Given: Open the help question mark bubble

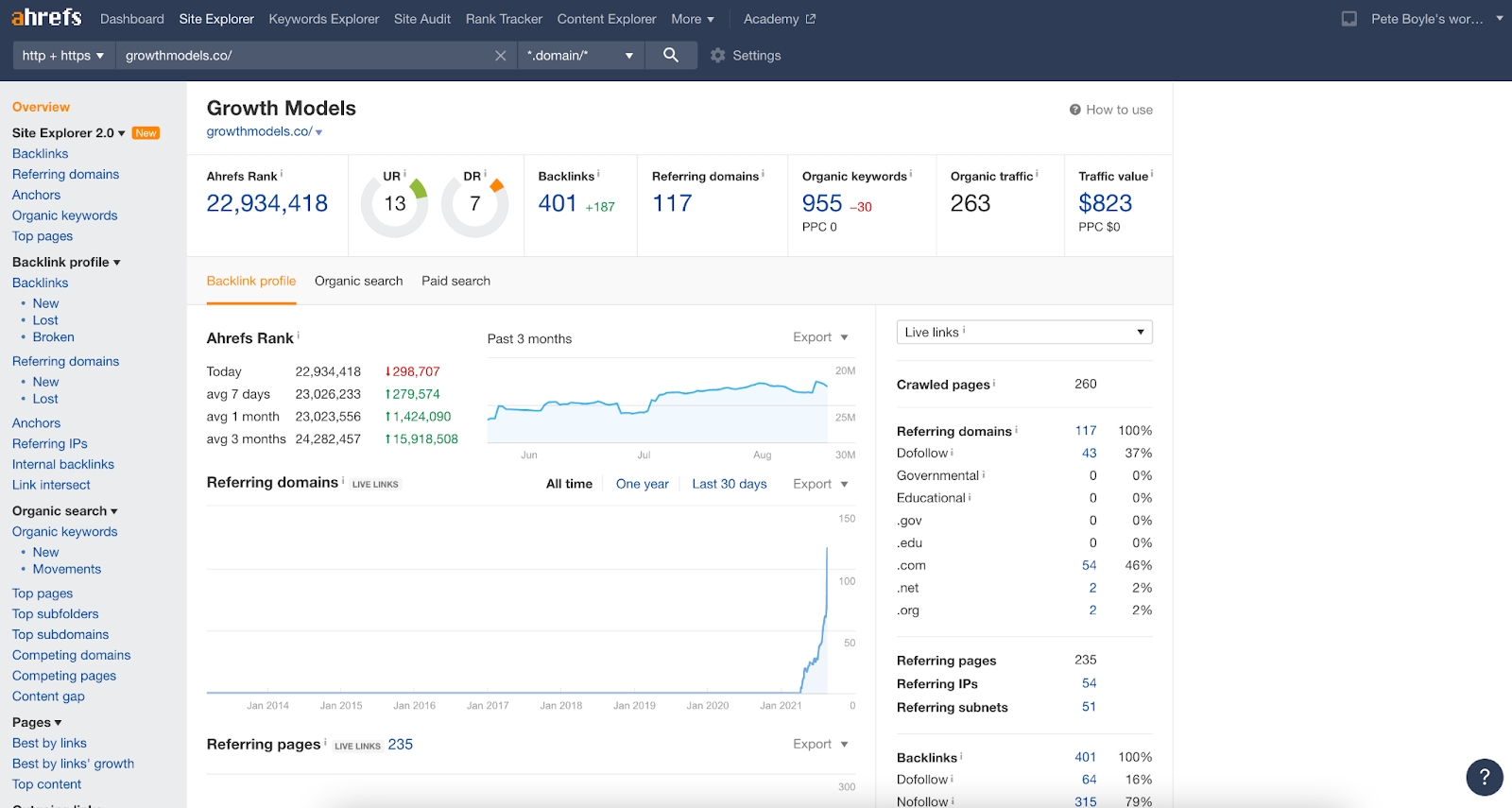Looking at the screenshot, I should (1484, 777).
